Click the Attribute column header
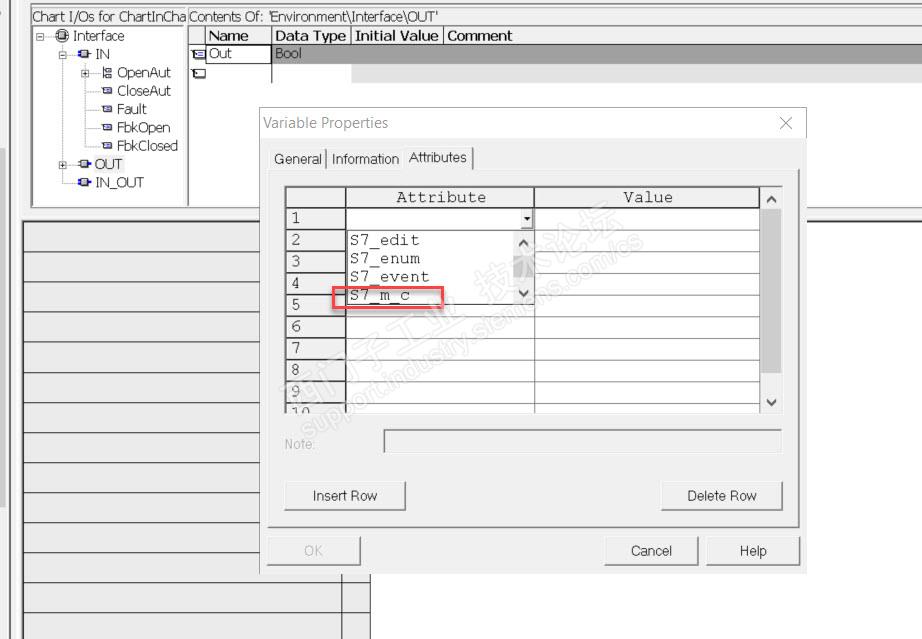The width and height of the screenshot is (922, 639). point(440,198)
